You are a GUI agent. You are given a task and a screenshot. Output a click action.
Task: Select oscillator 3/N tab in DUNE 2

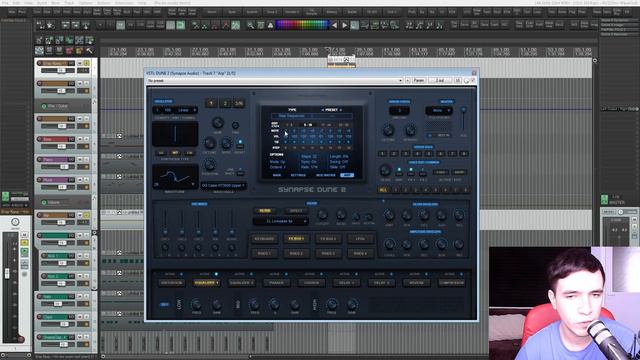point(239,103)
